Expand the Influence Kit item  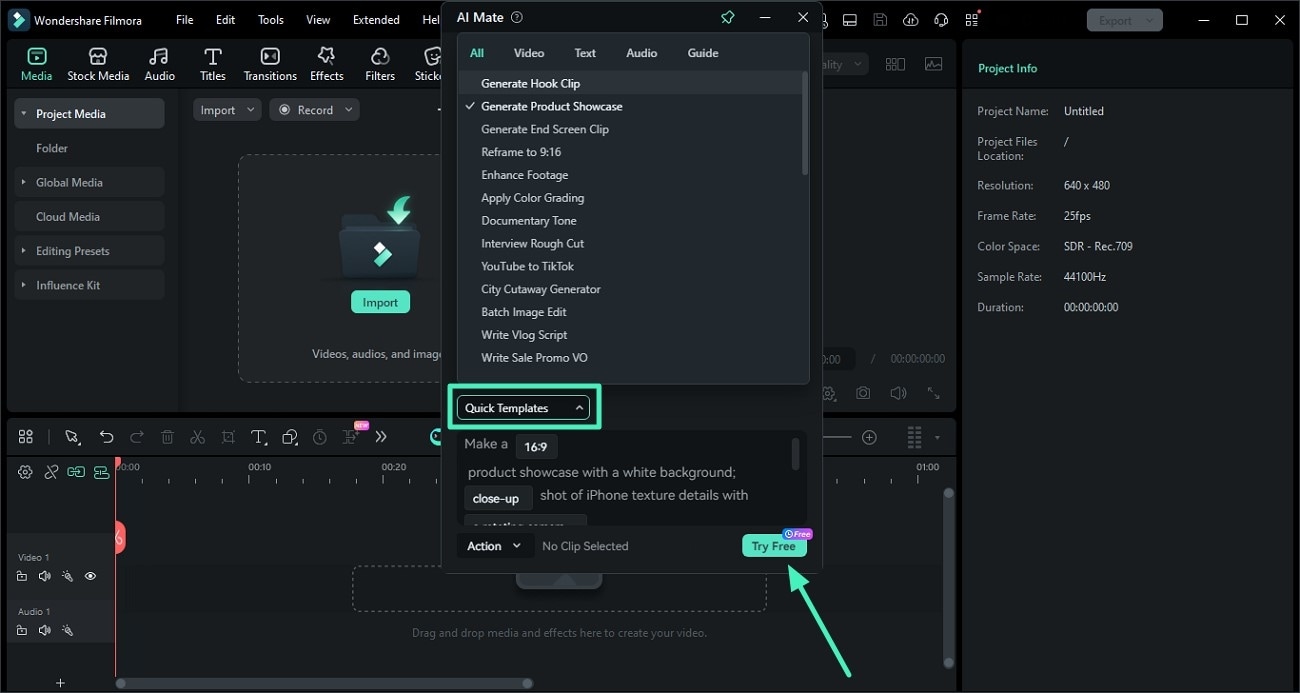pyautogui.click(x=23, y=285)
